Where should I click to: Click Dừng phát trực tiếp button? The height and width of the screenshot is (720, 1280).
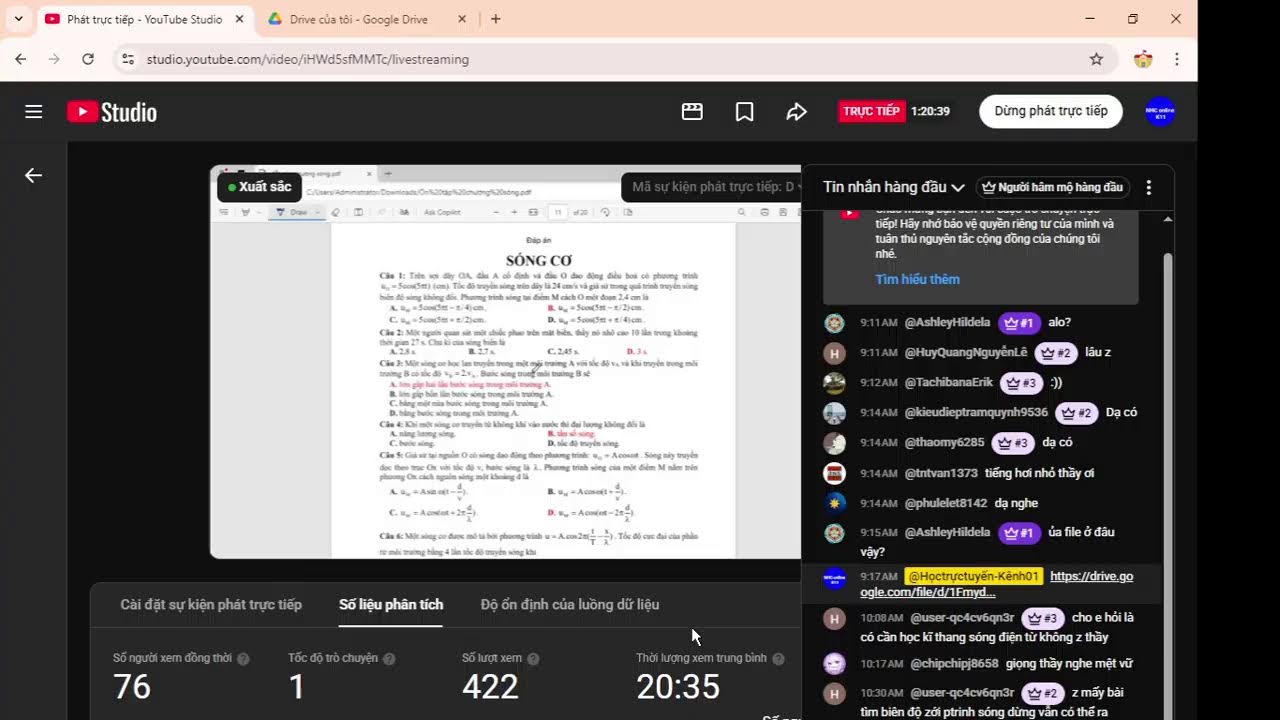click(1051, 111)
